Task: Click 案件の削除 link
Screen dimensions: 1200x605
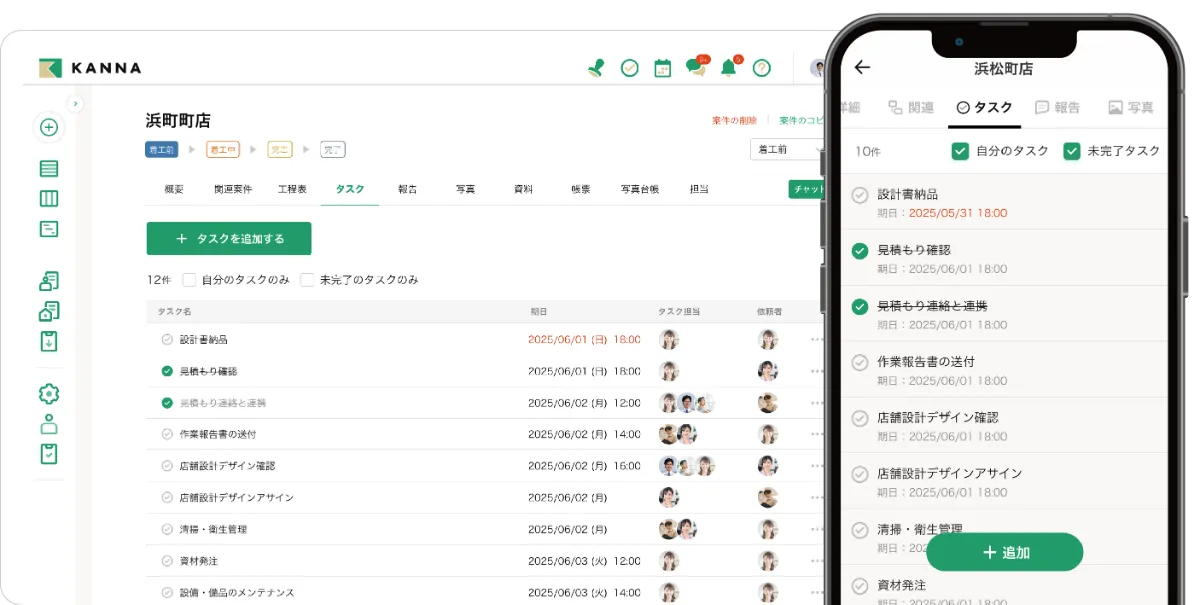Action: pos(734,120)
